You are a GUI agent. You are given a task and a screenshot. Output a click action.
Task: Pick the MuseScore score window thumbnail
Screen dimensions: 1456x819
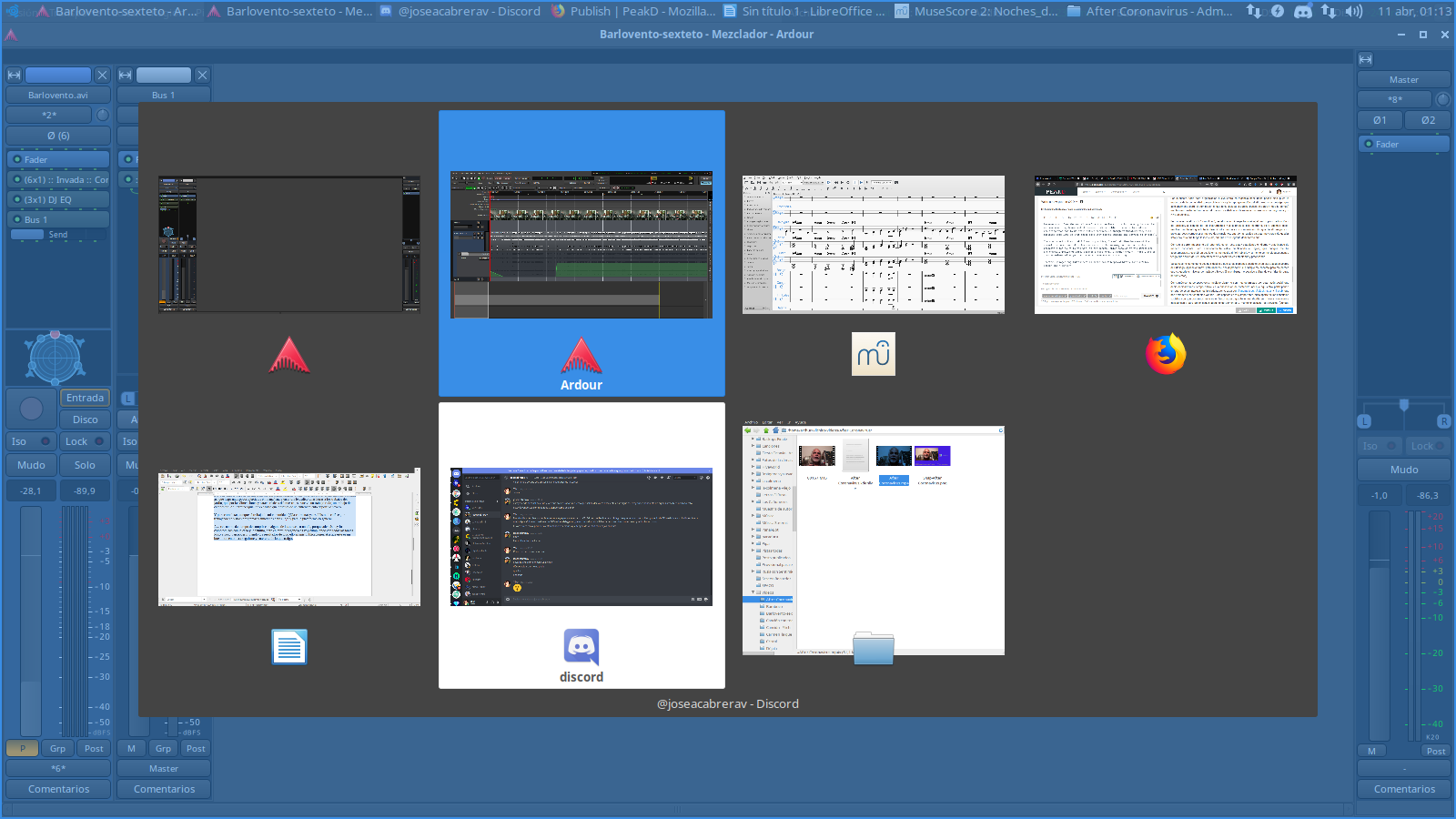click(874, 245)
